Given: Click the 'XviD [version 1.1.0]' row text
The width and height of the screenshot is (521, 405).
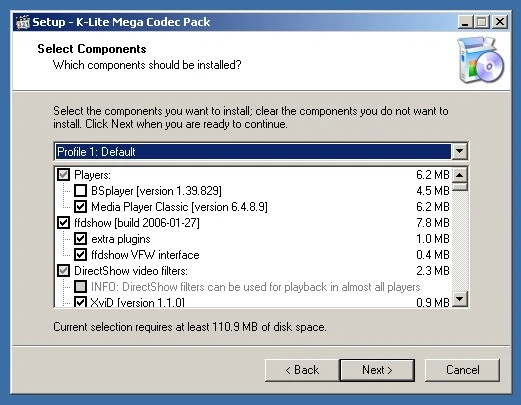Looking at the screenshot, I should (137, 302).
